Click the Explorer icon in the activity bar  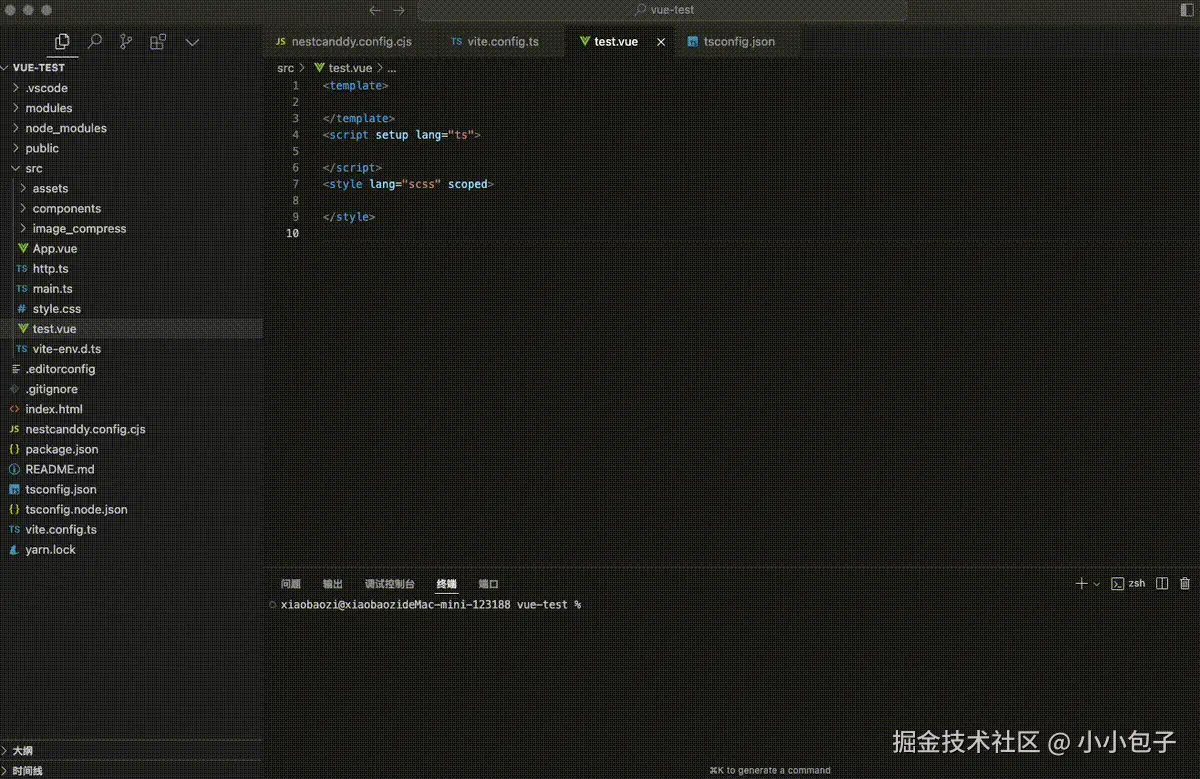coord(61,42)
